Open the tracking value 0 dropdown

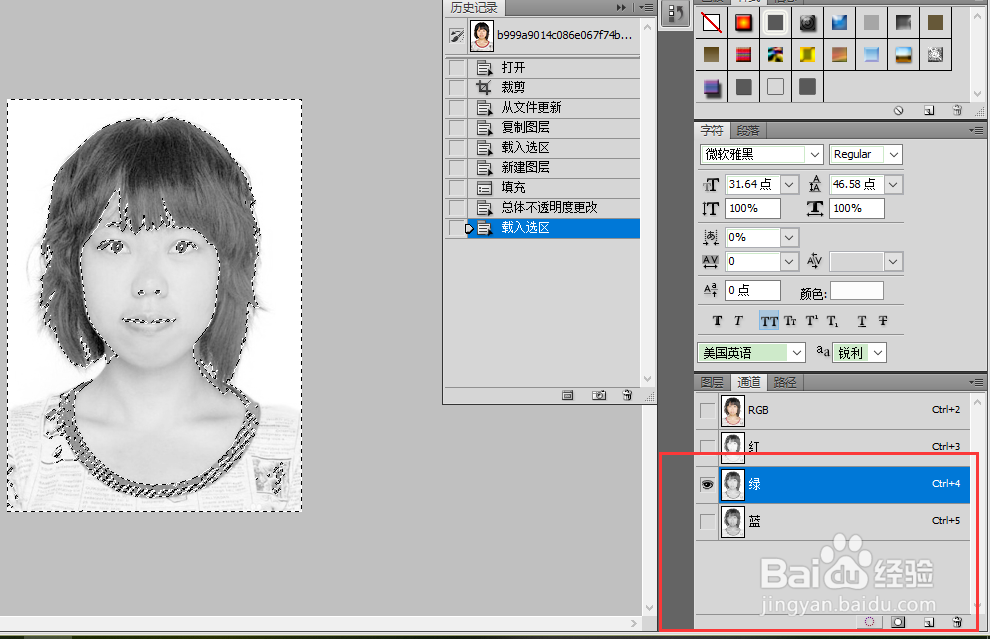(x=789, y=261)
